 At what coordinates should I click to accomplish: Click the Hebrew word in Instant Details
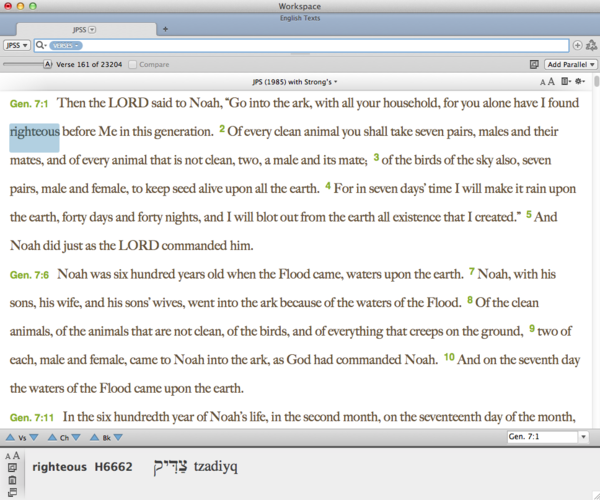coord(171,467)
